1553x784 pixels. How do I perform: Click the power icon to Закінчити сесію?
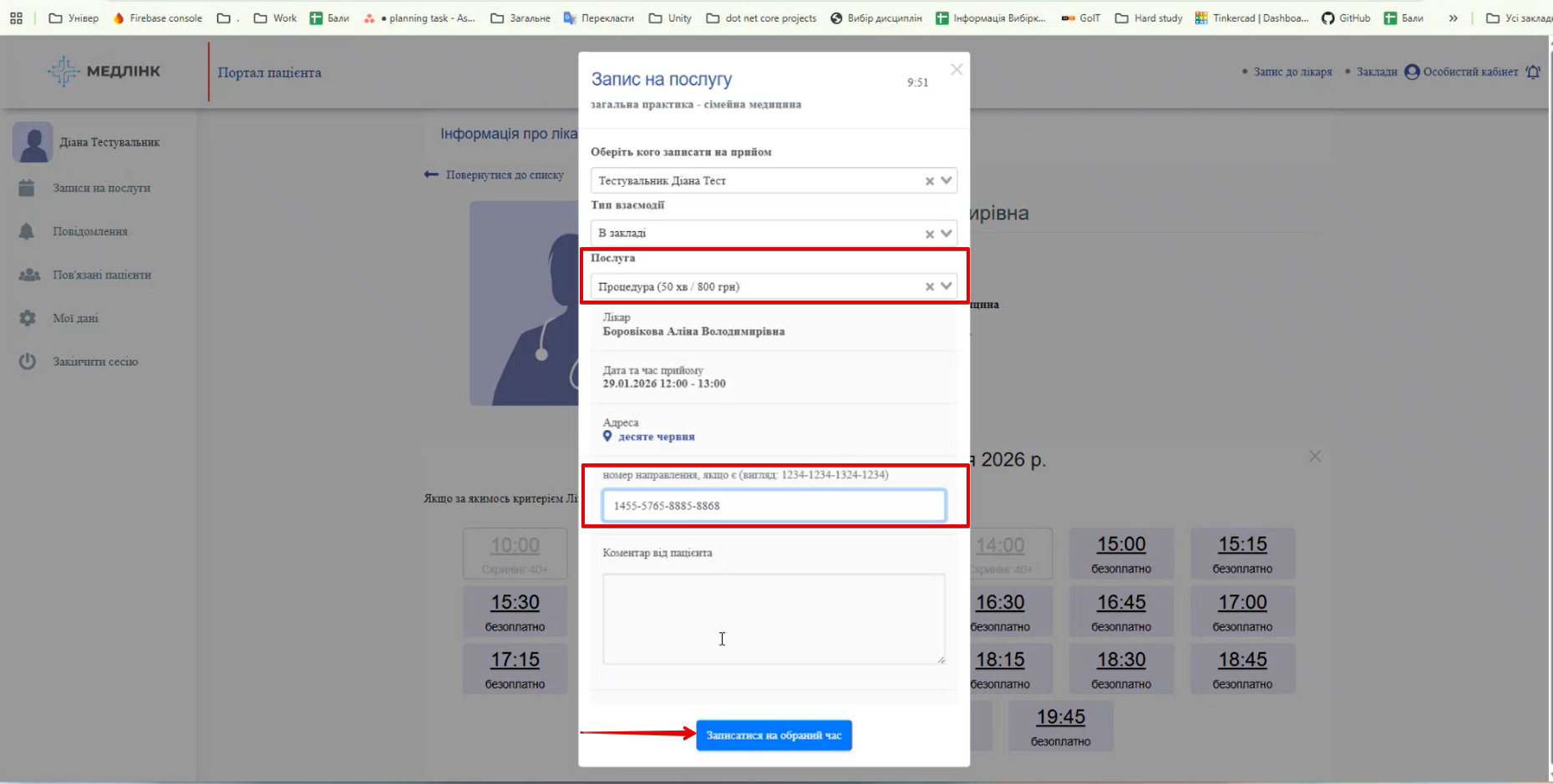tap(28, 362)
